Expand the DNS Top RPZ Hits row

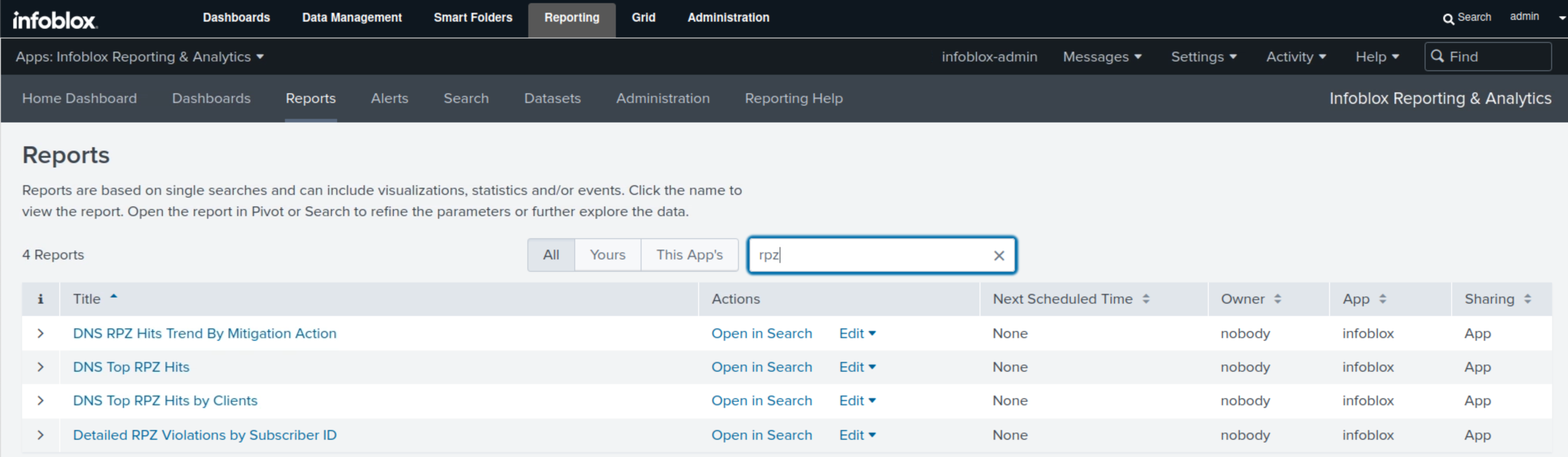[x=40, y=367]
